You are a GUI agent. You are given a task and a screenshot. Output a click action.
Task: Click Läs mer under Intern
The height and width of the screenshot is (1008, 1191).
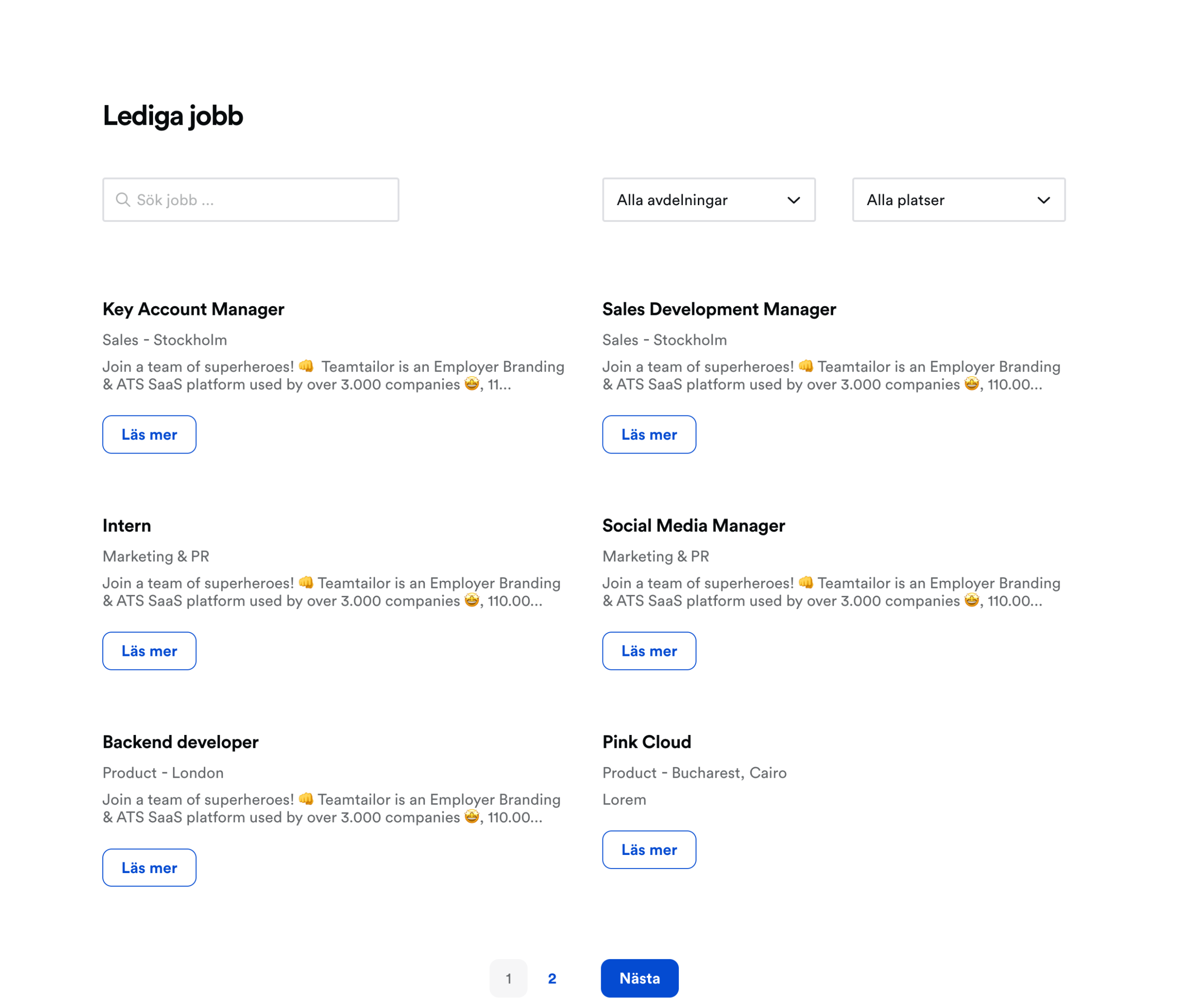149,651
